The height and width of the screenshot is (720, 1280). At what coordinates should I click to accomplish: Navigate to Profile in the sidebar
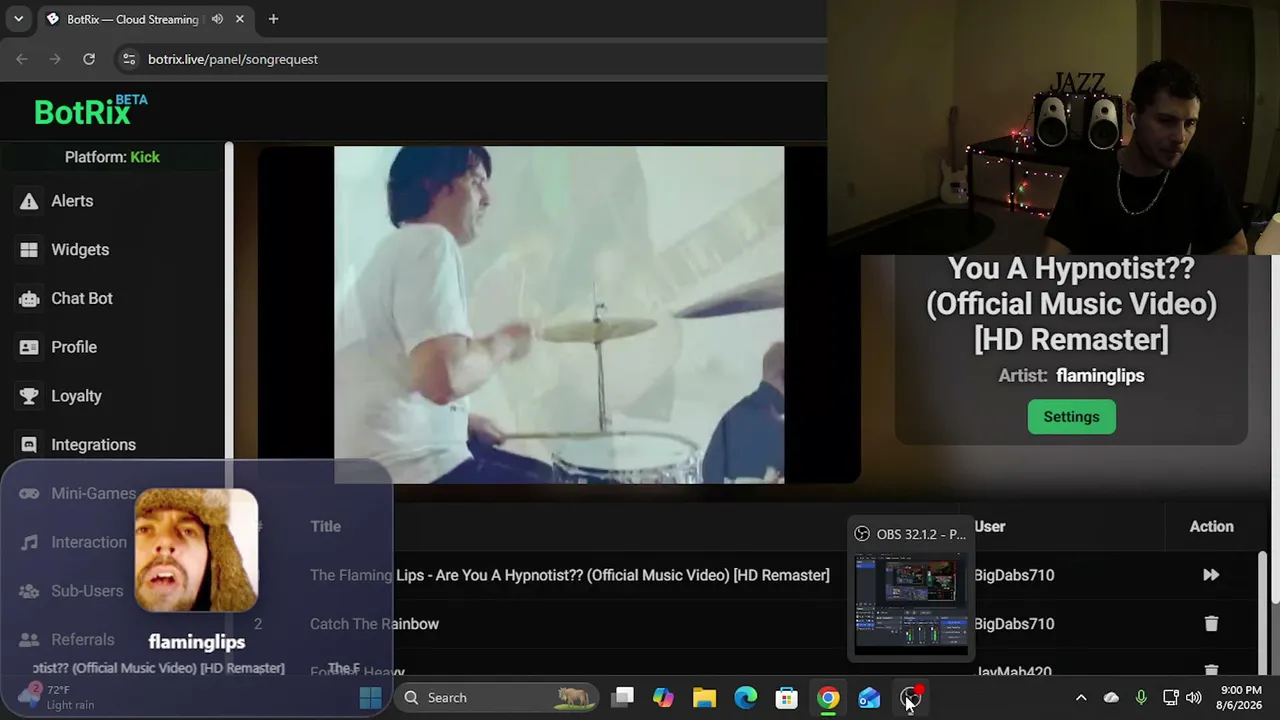pyautogui.click(x=74, y=347)
